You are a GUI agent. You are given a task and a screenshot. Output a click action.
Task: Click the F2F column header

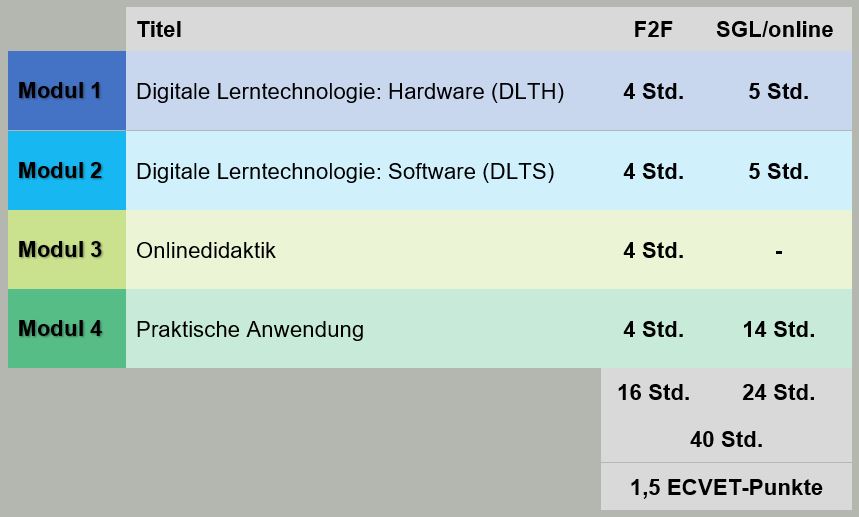point(653,30)
